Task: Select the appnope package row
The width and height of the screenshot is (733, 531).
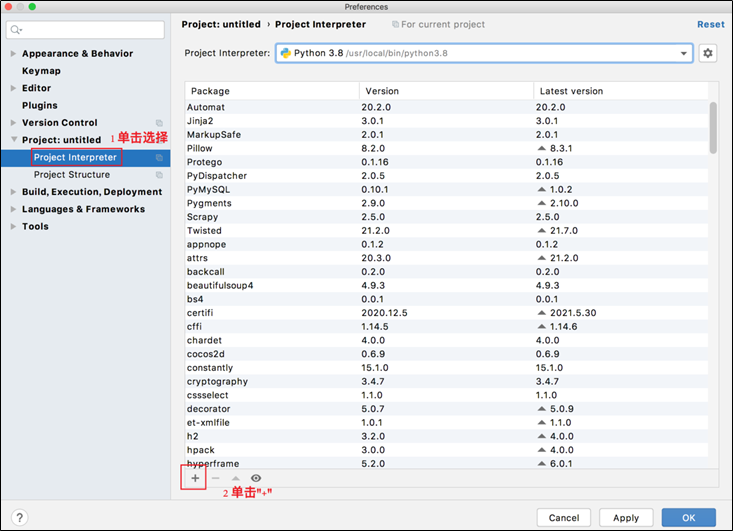Action: 446,244
